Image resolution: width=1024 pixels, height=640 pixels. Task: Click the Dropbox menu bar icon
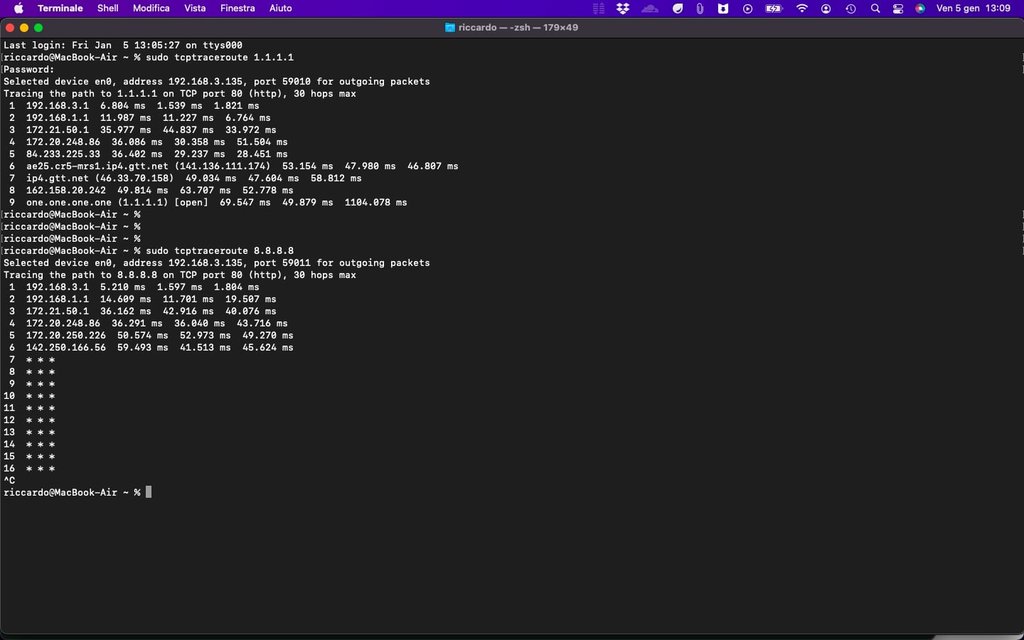point(622,8)
